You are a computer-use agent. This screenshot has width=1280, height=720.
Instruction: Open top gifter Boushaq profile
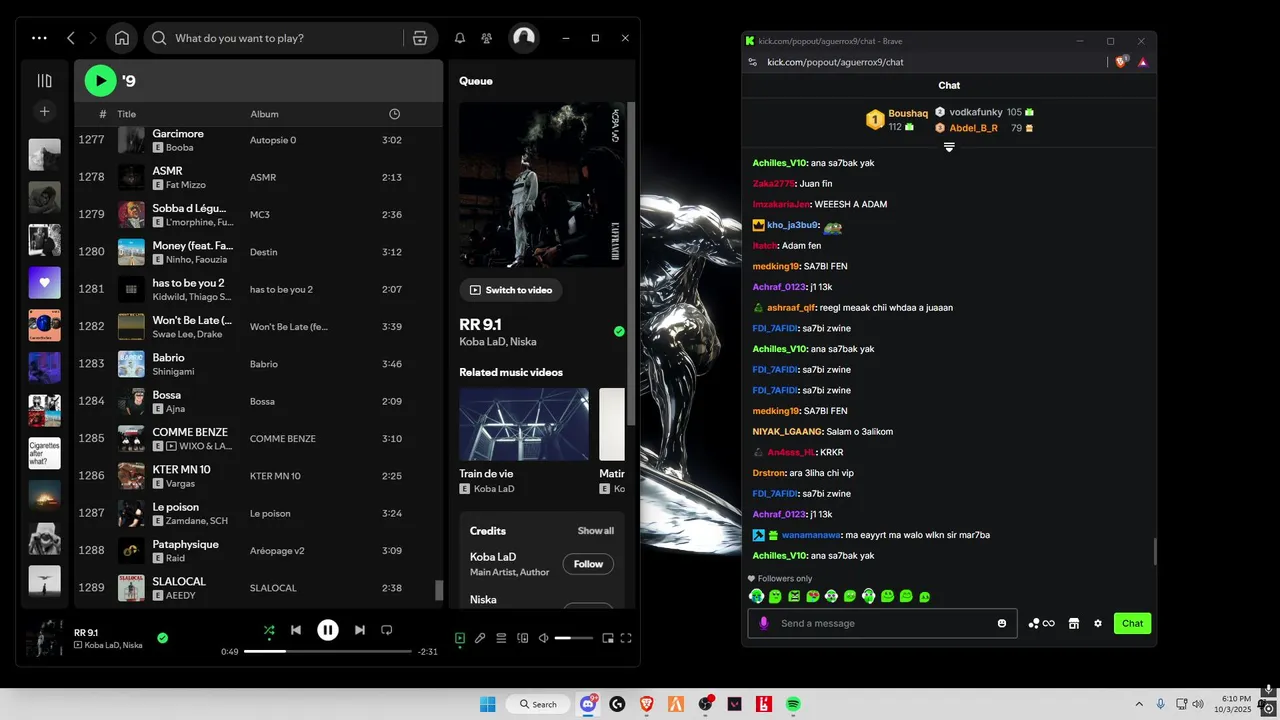point(908,114)
